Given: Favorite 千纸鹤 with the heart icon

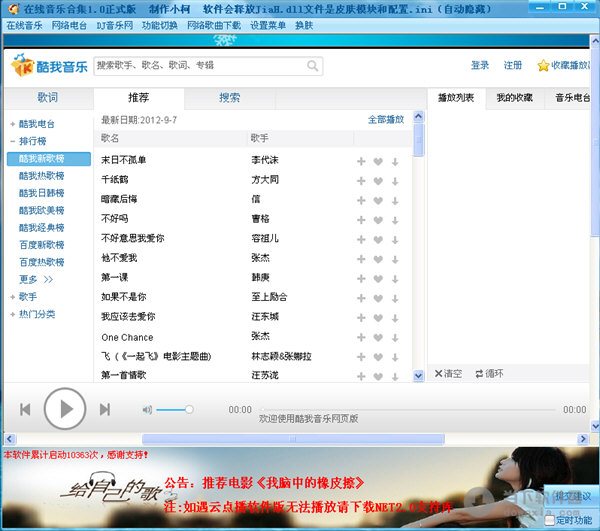Looking at the screenshot, I should (x=378, y=181).
